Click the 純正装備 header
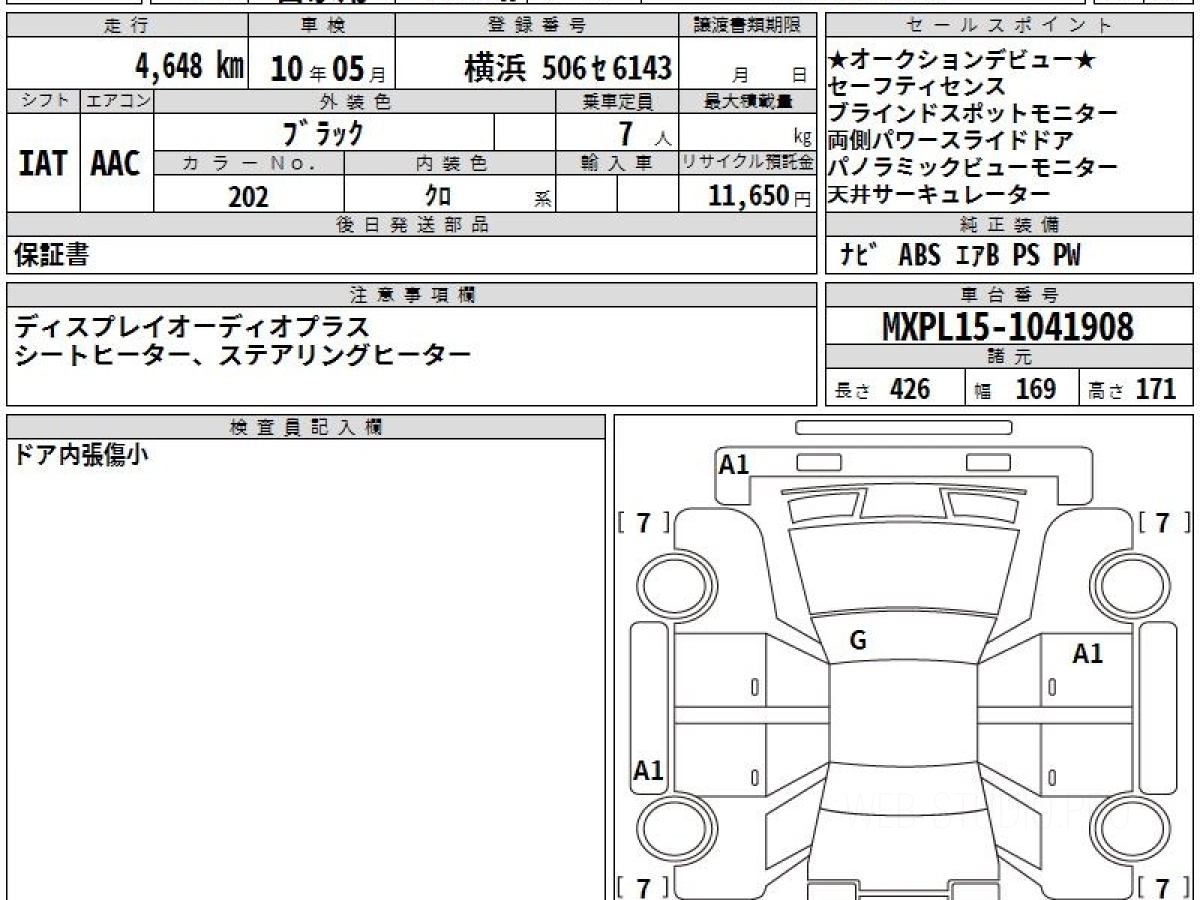Image resolution: width=1200 pixels, height=900 pixels. point(1009,225)
